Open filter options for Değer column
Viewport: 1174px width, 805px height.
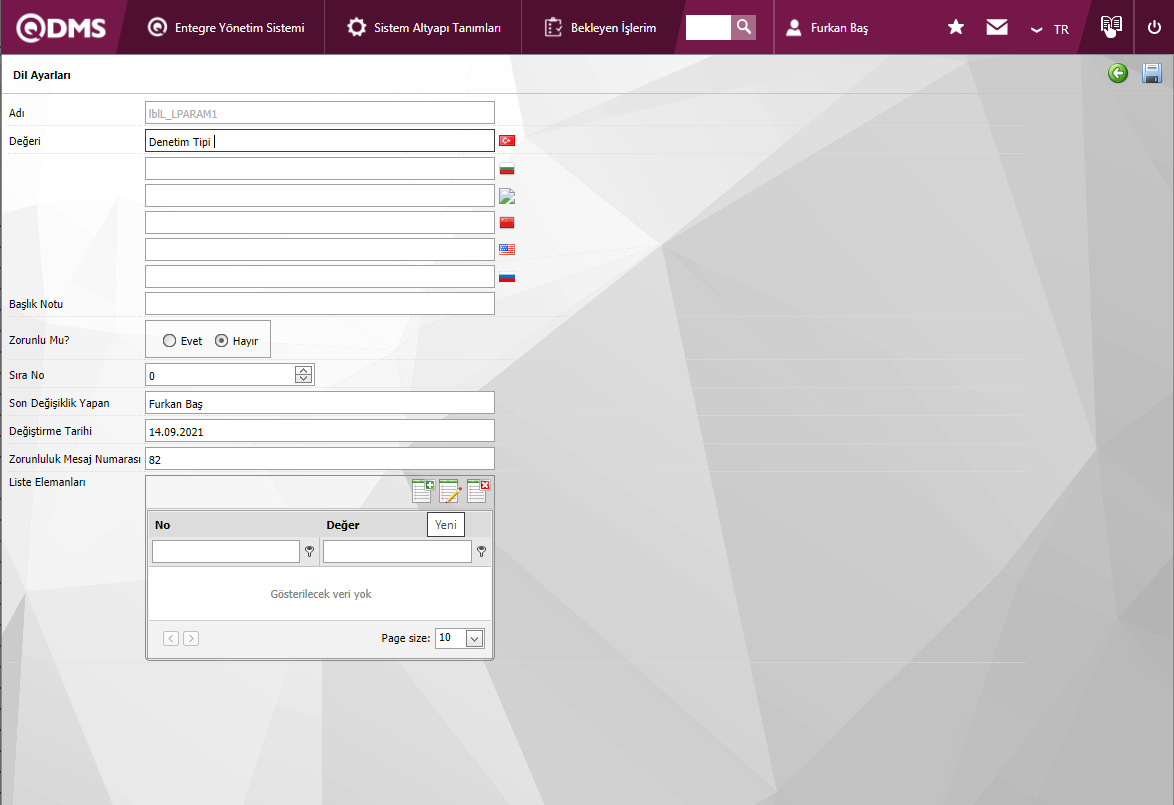[481, 551]
